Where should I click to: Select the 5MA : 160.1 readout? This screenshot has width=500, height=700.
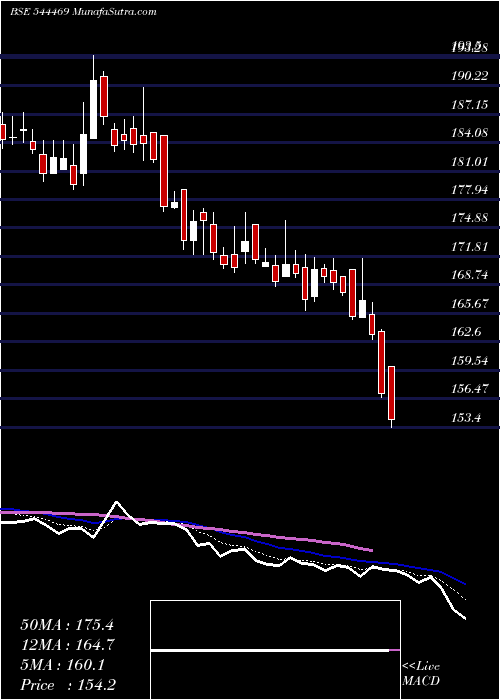pyautogui.click(x=62, y=665)
